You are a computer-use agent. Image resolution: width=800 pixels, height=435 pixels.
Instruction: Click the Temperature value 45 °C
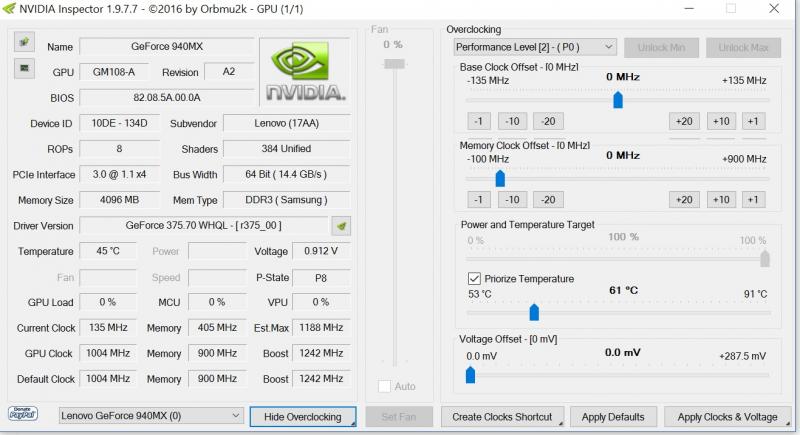(x=108, y=251)
